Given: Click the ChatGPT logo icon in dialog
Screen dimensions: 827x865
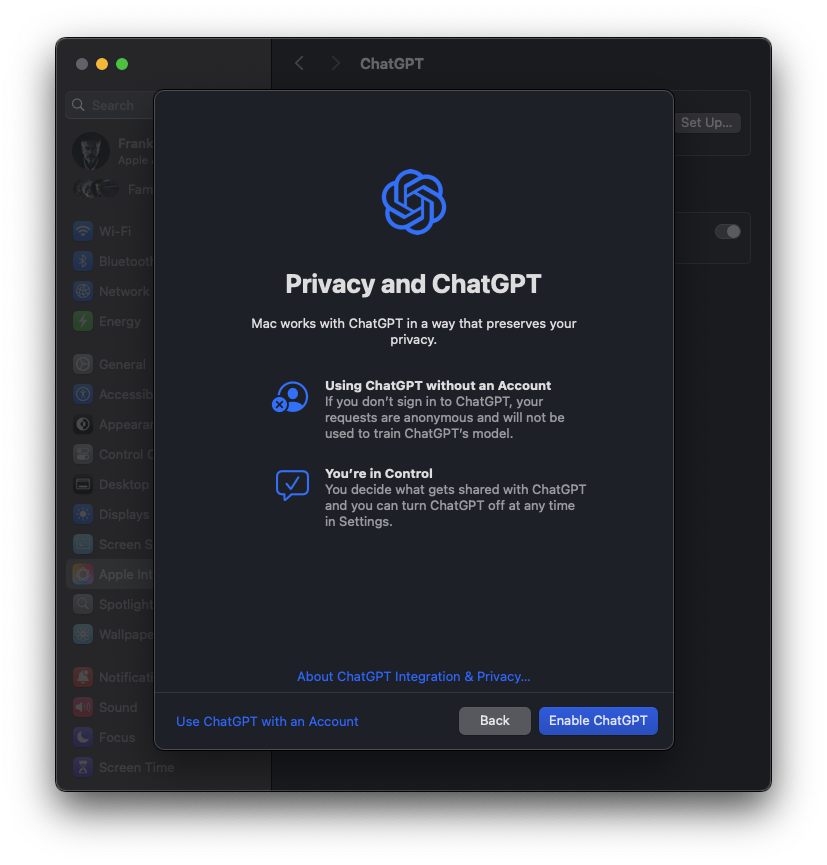Looking at the screenshot, I should (414, 202).
